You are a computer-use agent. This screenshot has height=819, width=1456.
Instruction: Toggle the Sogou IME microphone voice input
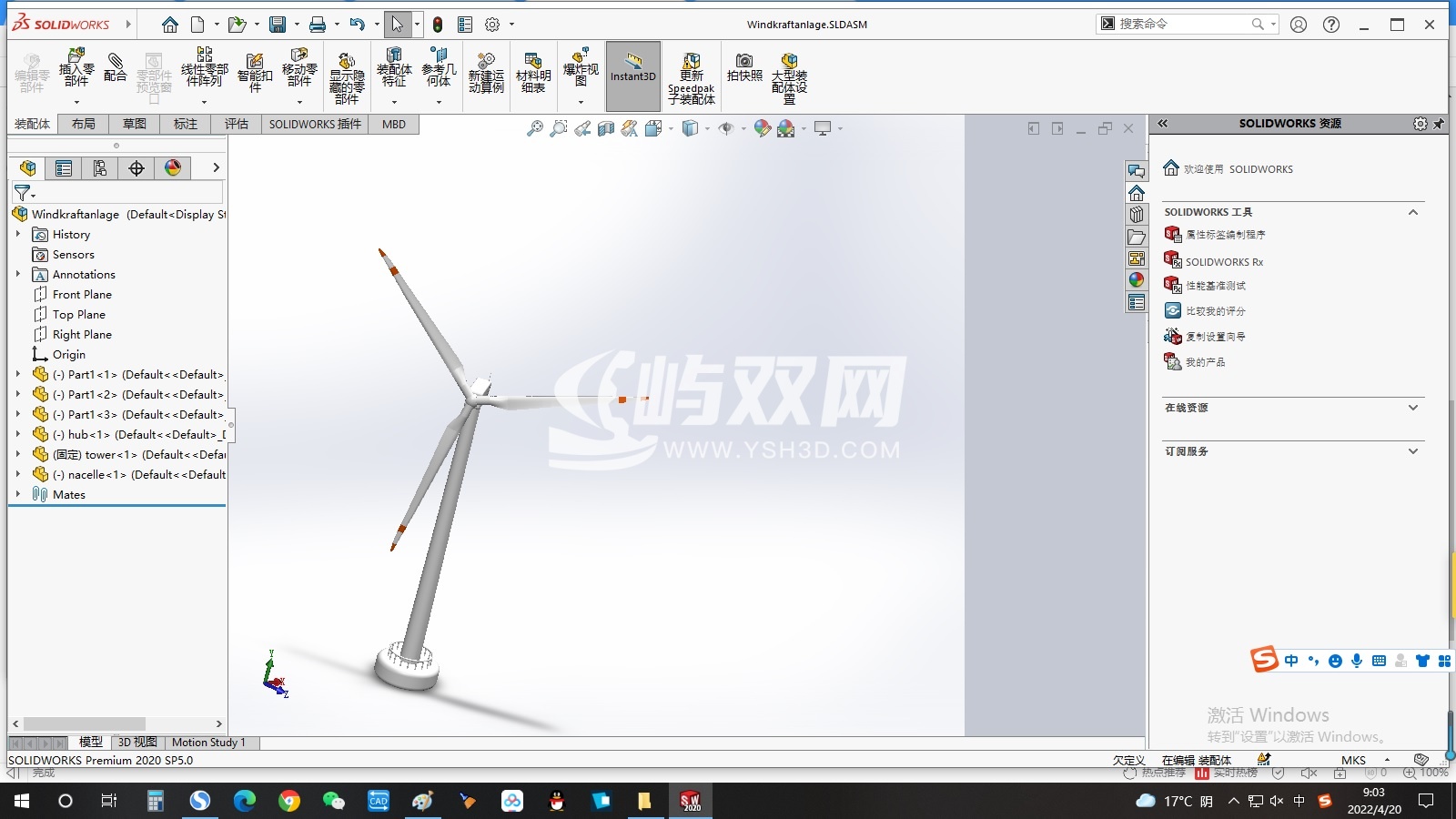click(1357, 661)
